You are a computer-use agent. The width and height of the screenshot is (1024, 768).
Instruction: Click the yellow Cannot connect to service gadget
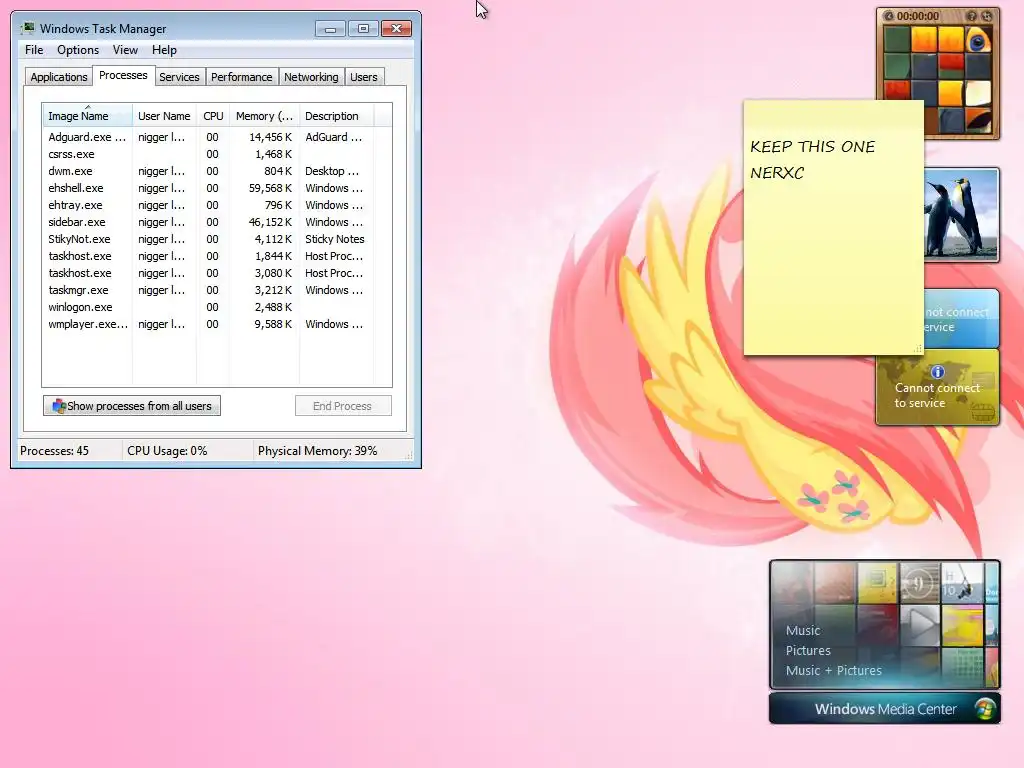(x=937, y=387)
